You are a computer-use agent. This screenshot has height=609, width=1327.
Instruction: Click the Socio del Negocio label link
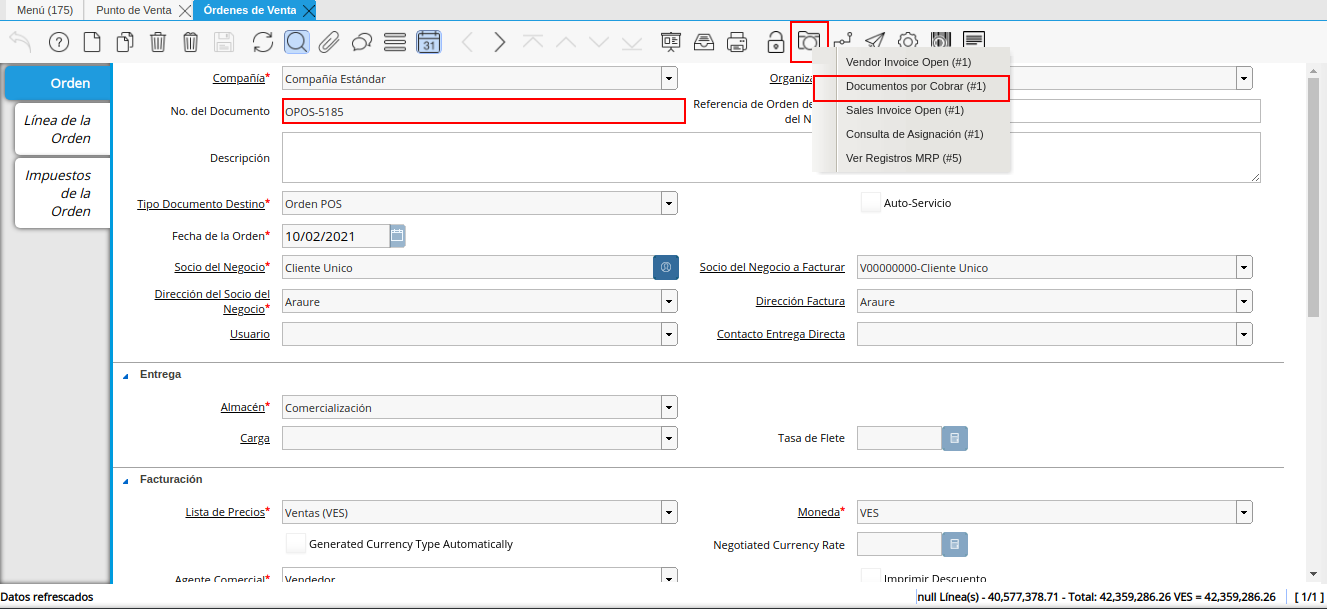click(219, 267)
